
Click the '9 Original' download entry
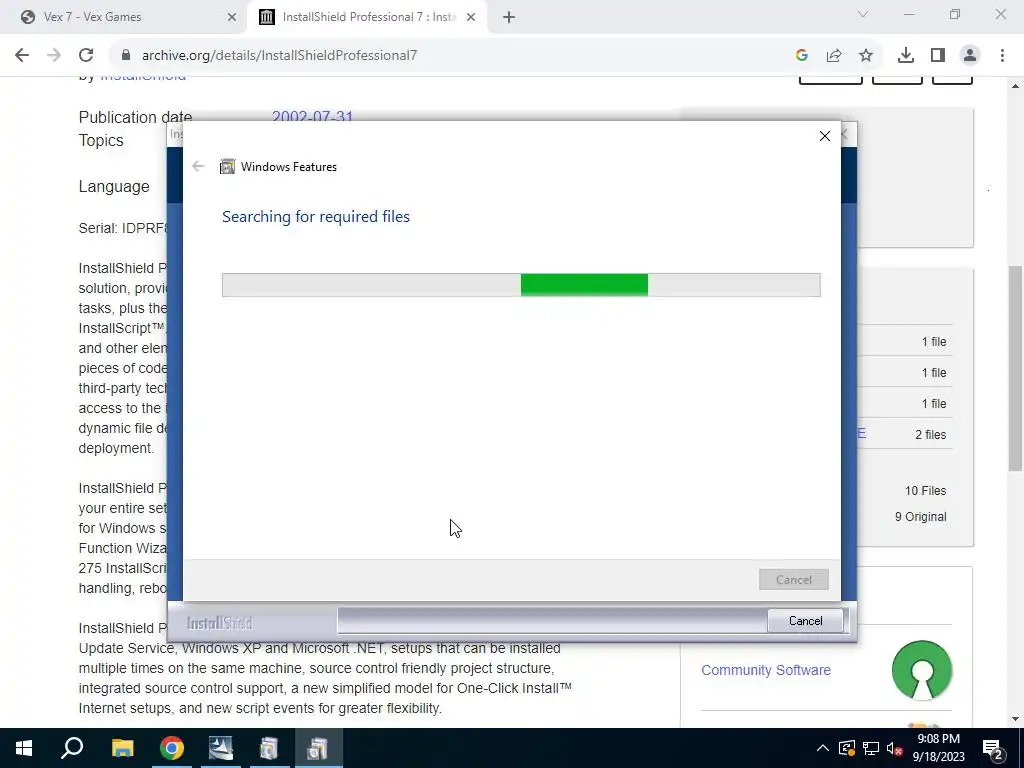[921, 517]
